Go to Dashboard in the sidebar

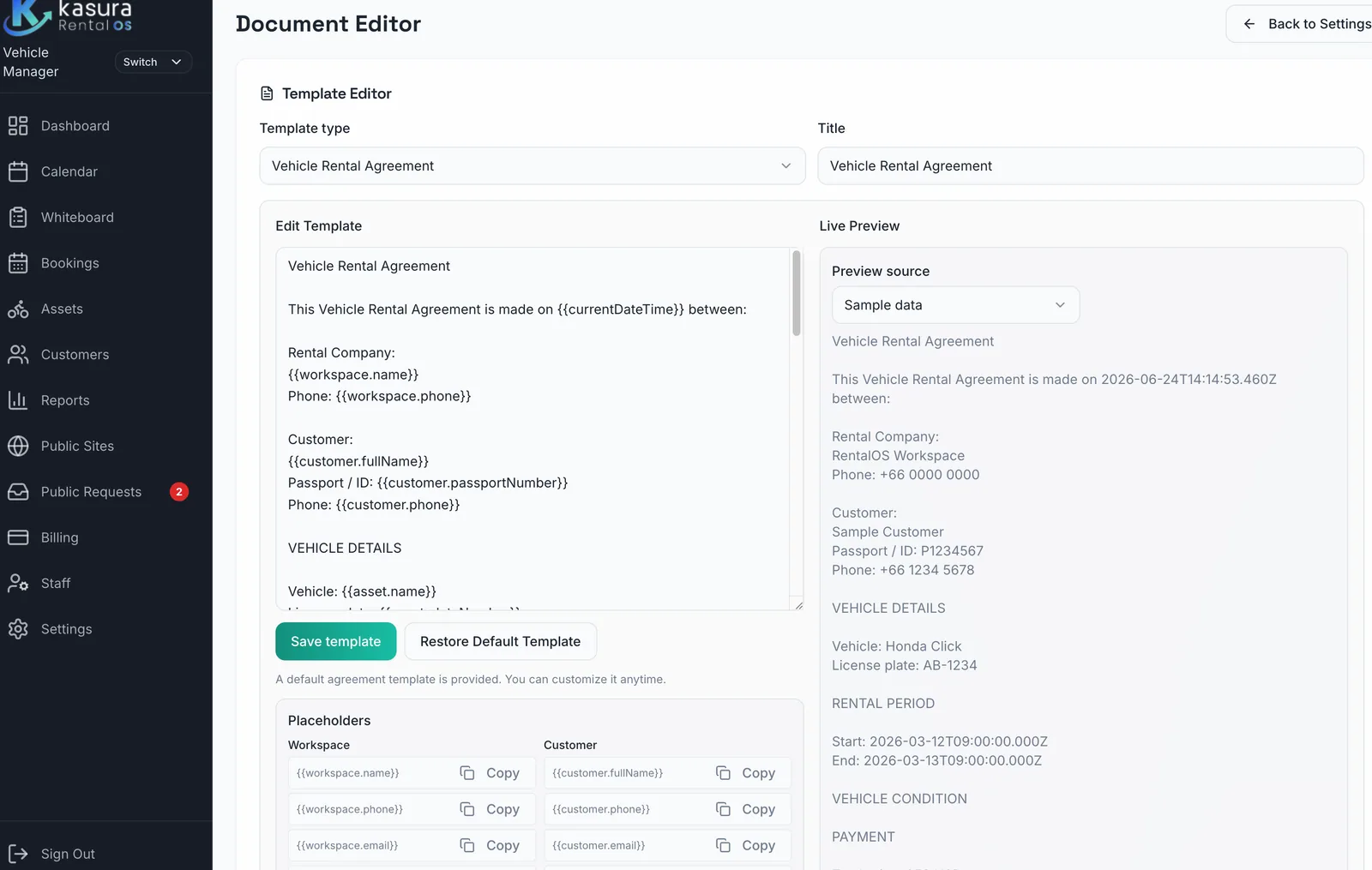(x=75, y=126)
